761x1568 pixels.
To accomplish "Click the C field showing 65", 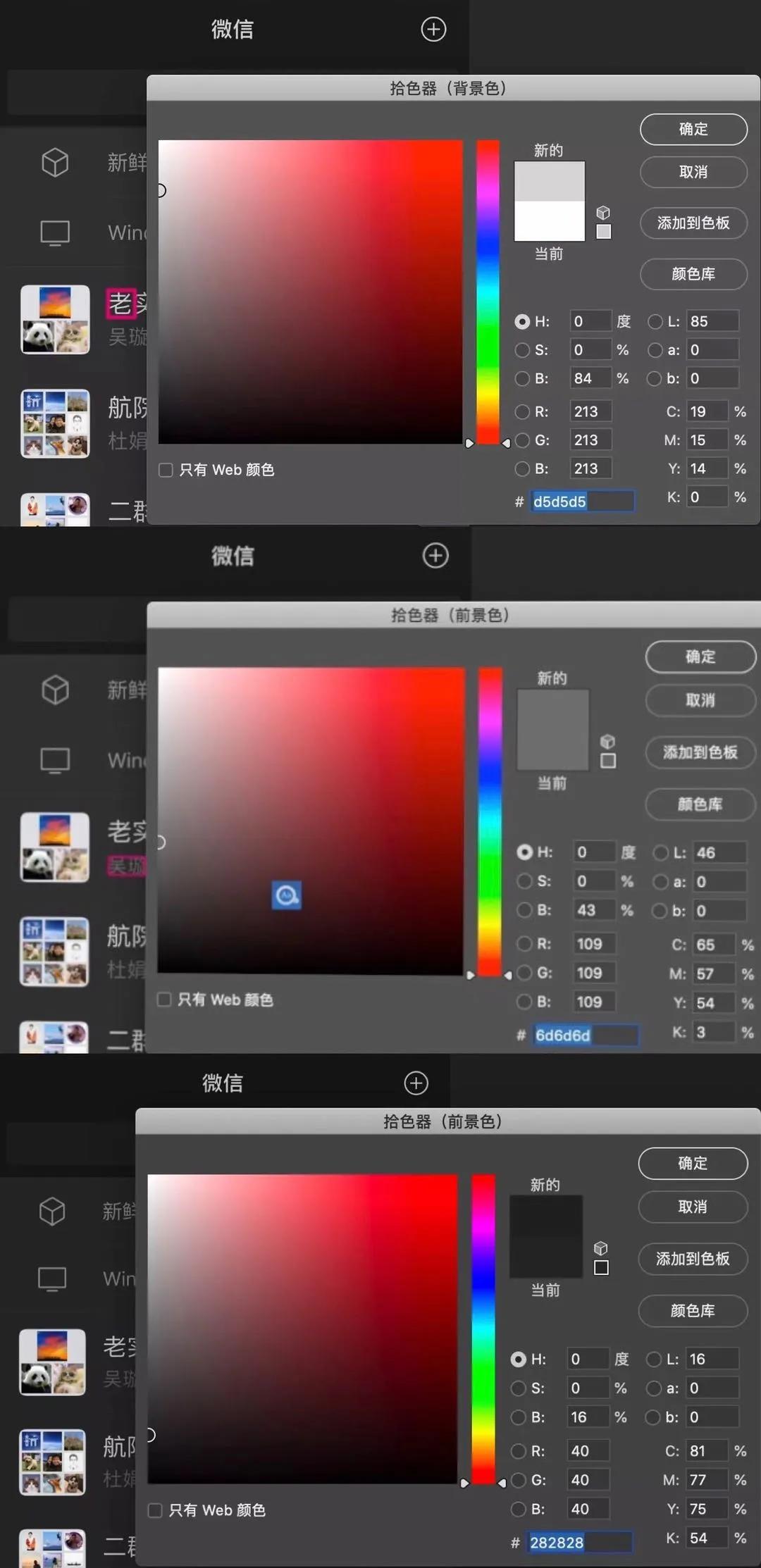I will [714, 945].
